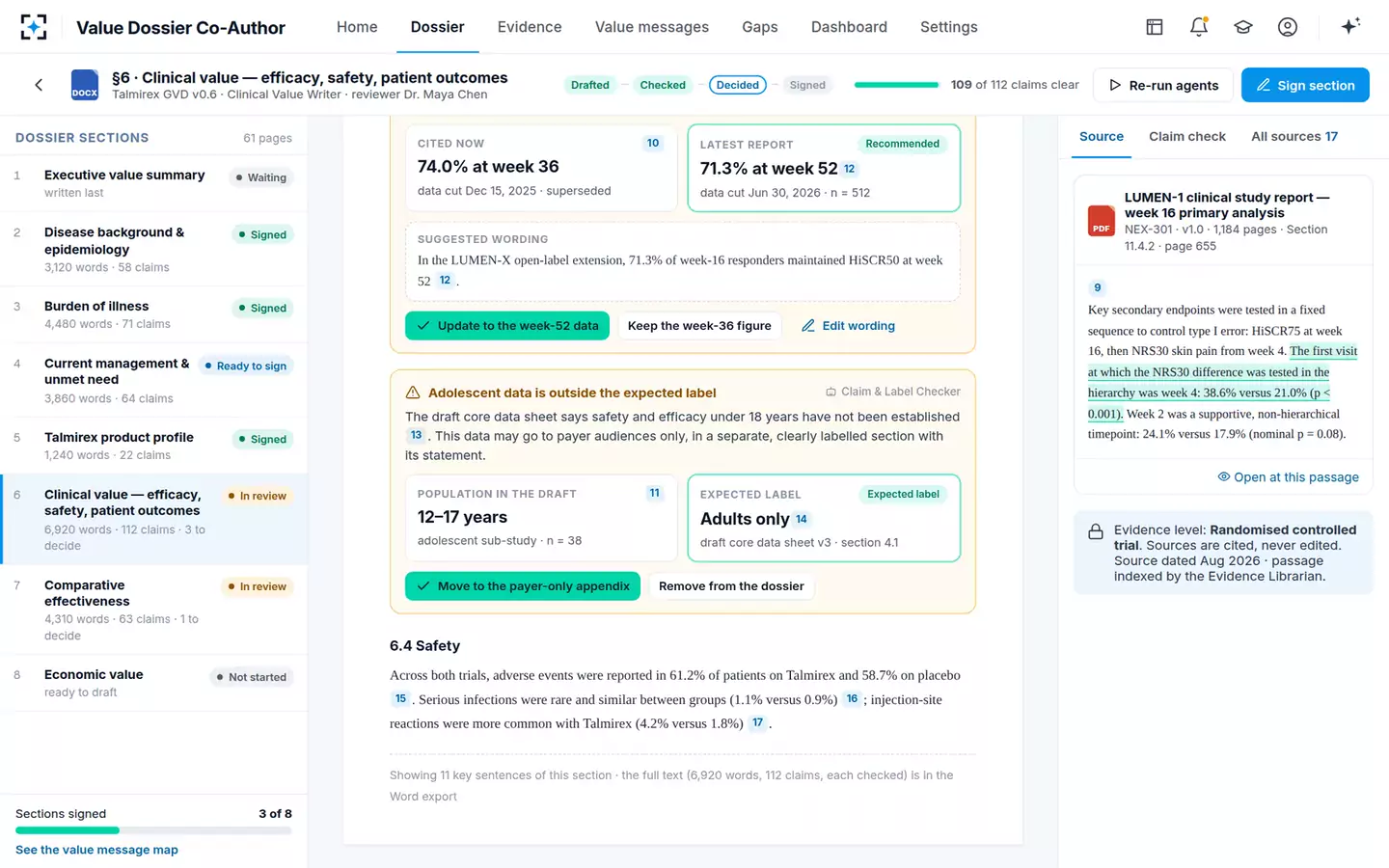The height and width of the screenshot is (868, 1389).
Task: Click the notifications bell icon
Action: tap(1199, 27)
